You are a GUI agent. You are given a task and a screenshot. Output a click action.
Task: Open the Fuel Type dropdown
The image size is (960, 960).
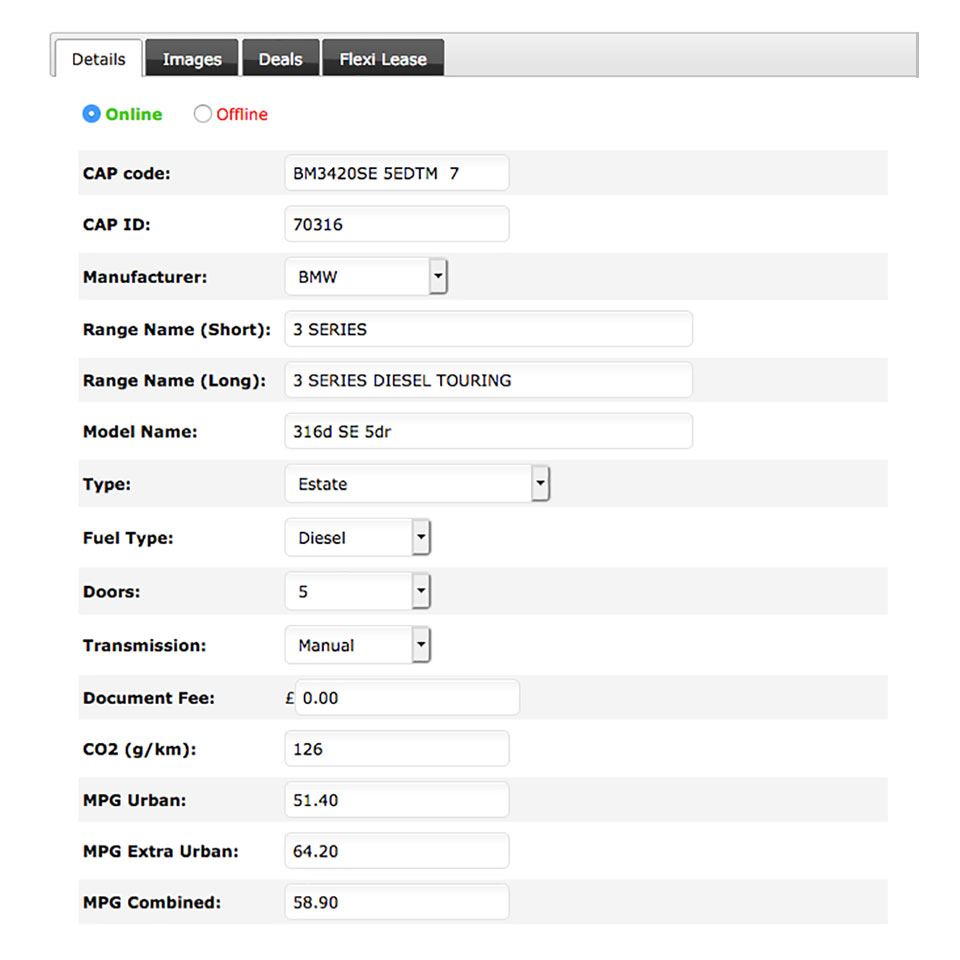click(x=357, y=538)
